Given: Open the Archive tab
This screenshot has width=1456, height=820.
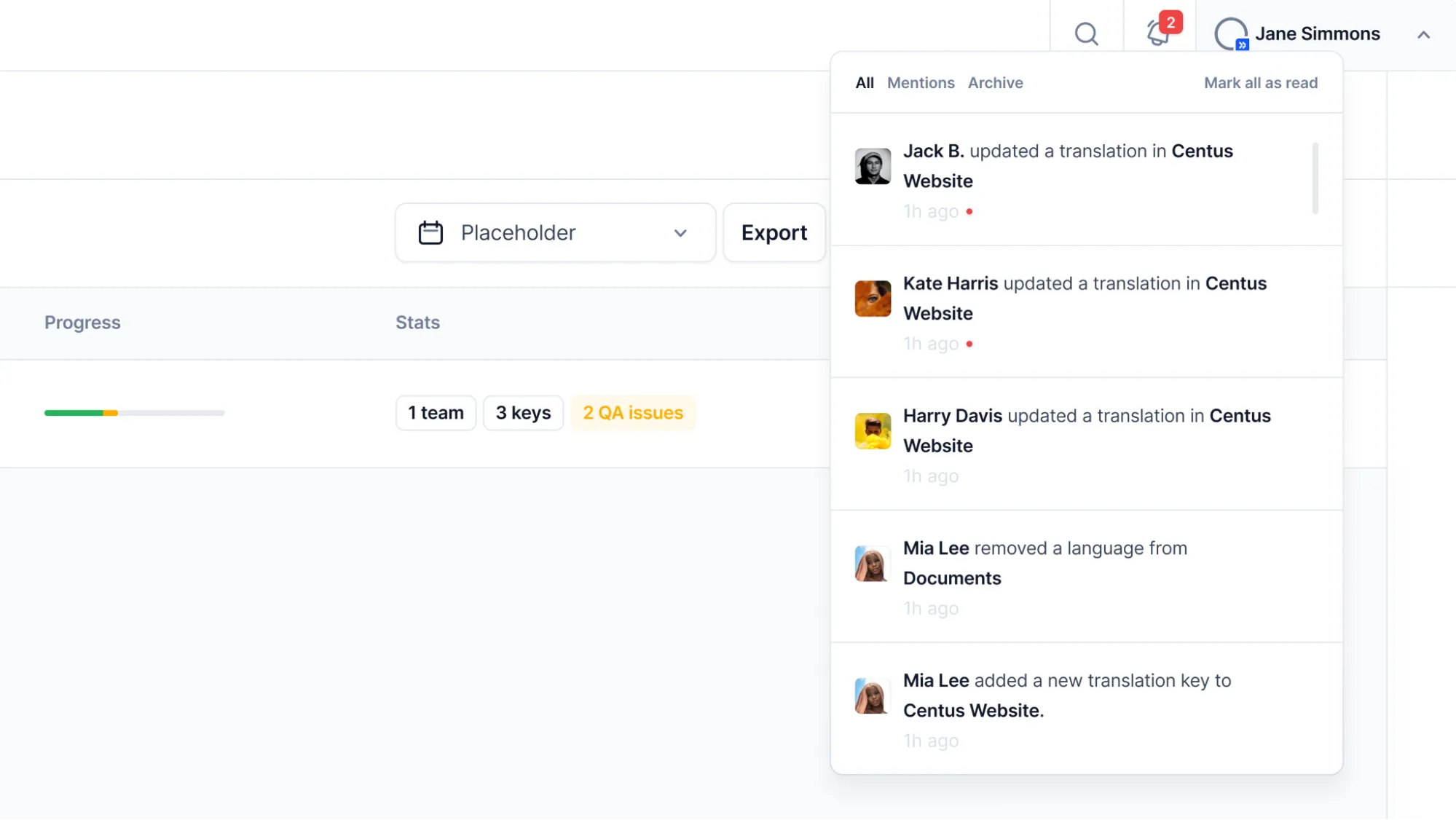Looking at the screenshot, I should click(995, 82).
